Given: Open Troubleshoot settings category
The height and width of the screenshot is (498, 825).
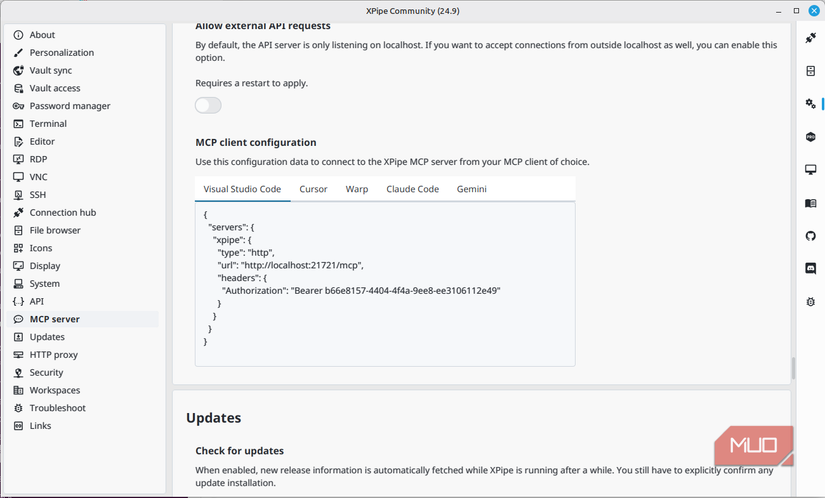Looking at the screenshot, I should coord(83,408).
